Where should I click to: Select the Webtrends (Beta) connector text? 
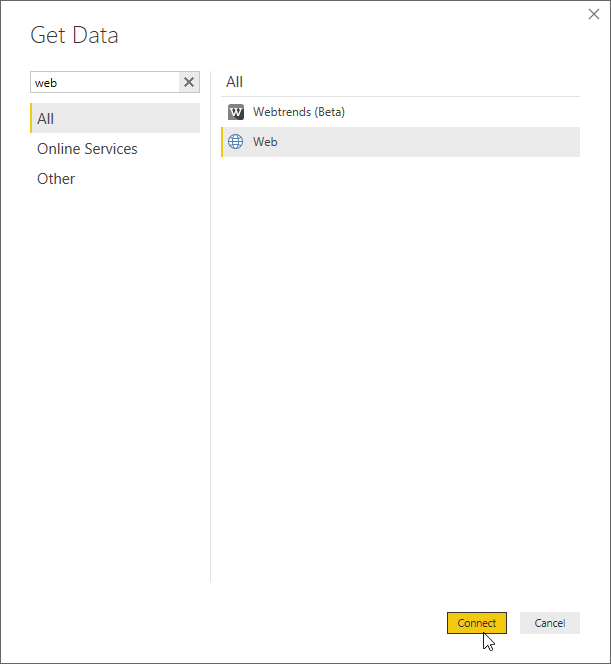point(298,112)
